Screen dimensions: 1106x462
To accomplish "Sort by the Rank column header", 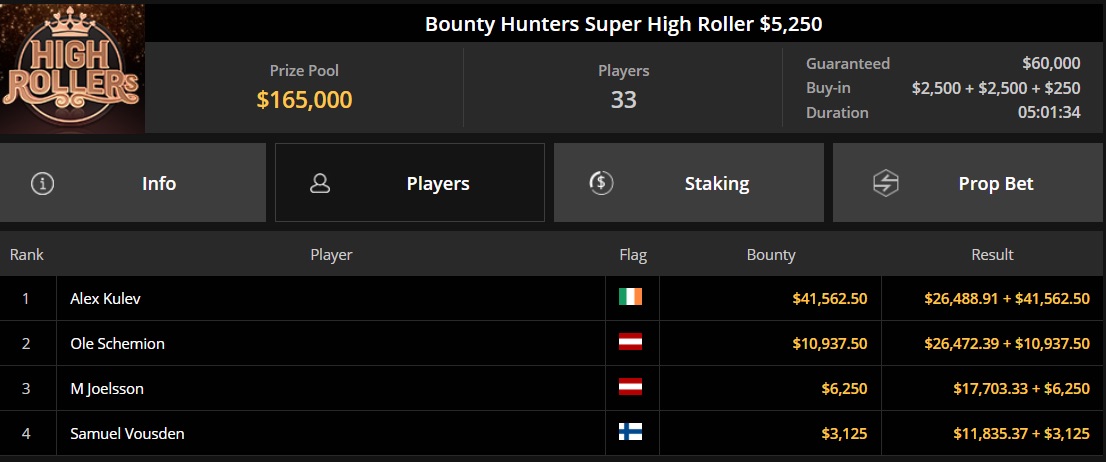I will [27, 255].
